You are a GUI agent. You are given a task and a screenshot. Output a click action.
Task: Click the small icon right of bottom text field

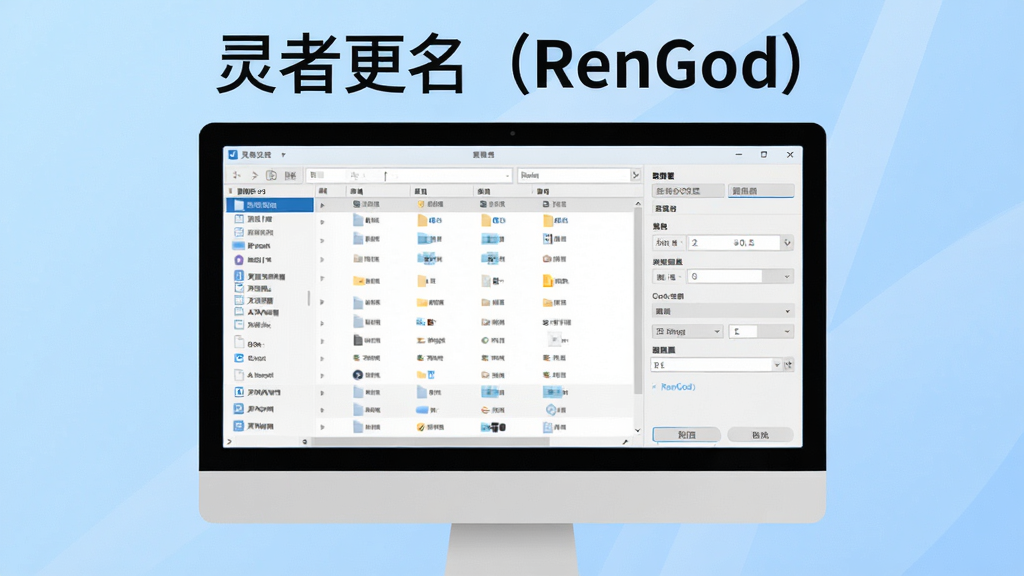click(789, 365)
